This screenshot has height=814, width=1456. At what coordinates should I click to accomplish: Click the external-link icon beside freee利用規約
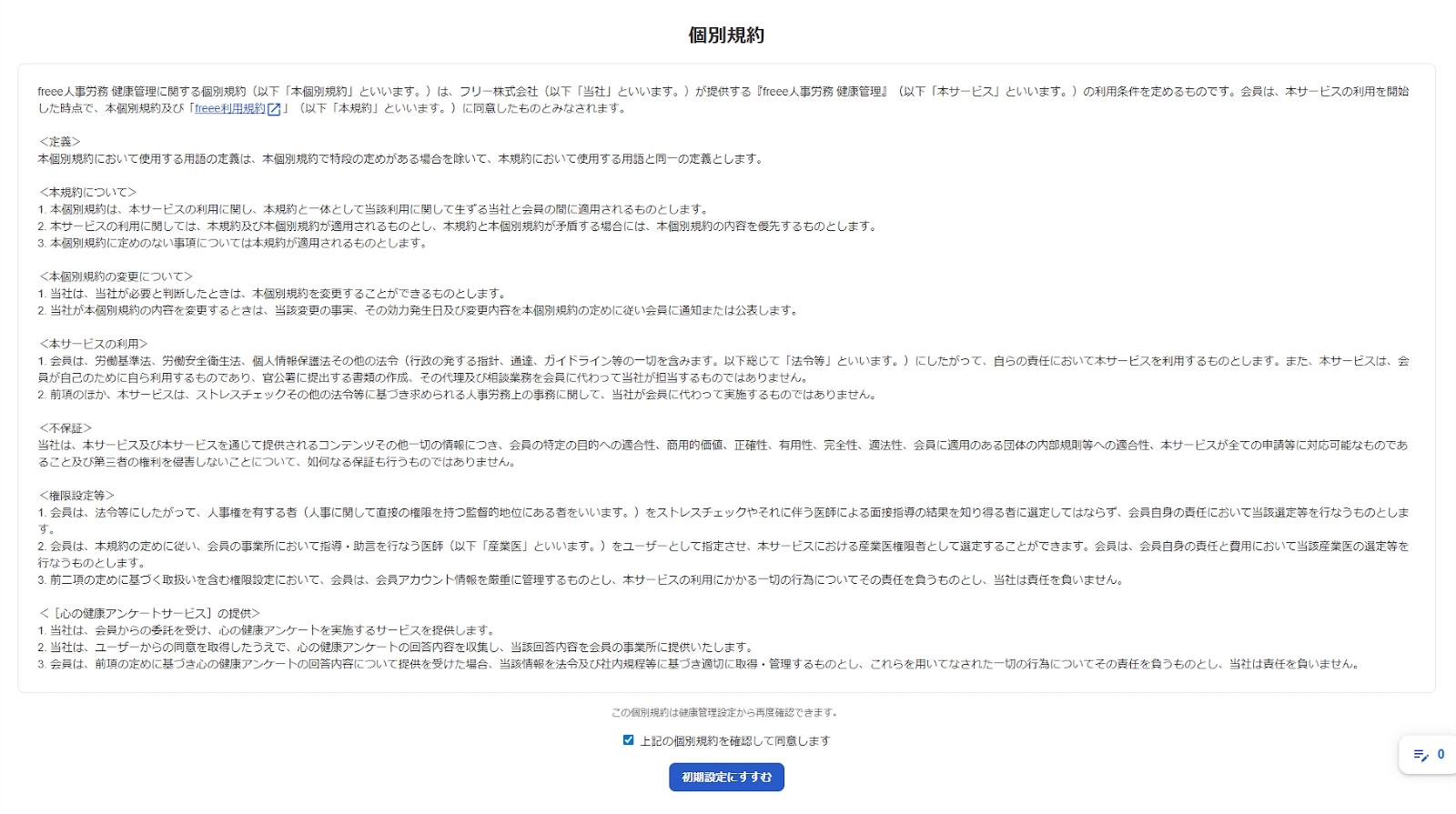[x=274, y=109]
